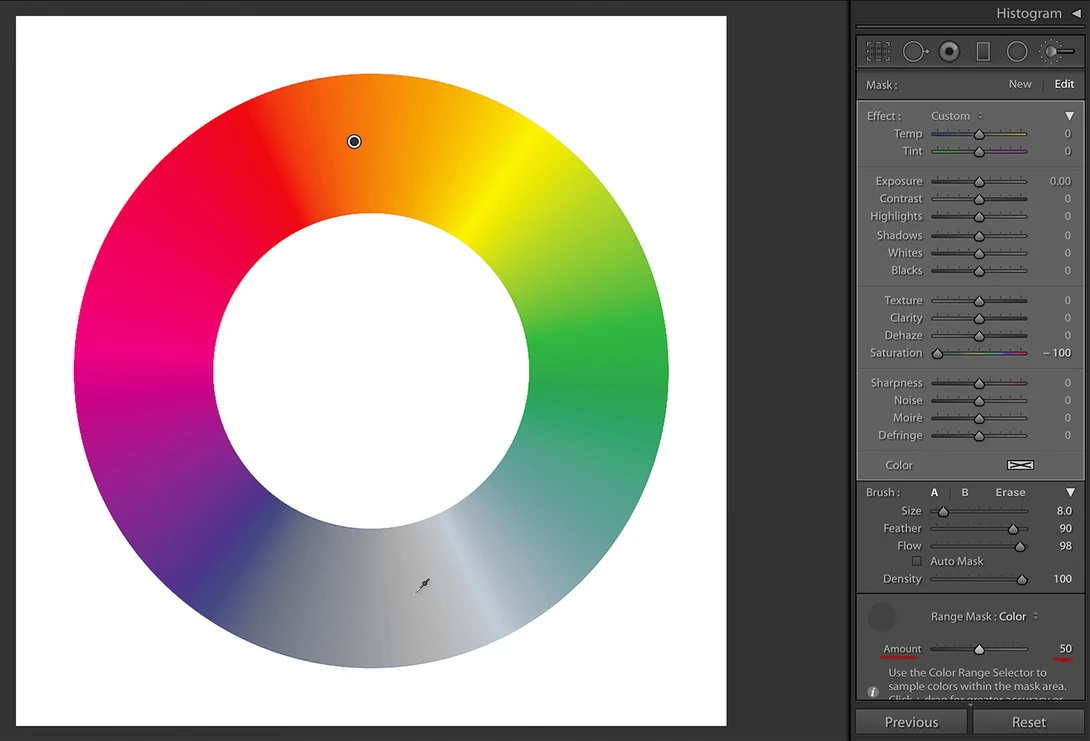Click the Texture slider handle
This screenshot has width=1090, height=741.
pyautogui.click(x=979, y=301)
